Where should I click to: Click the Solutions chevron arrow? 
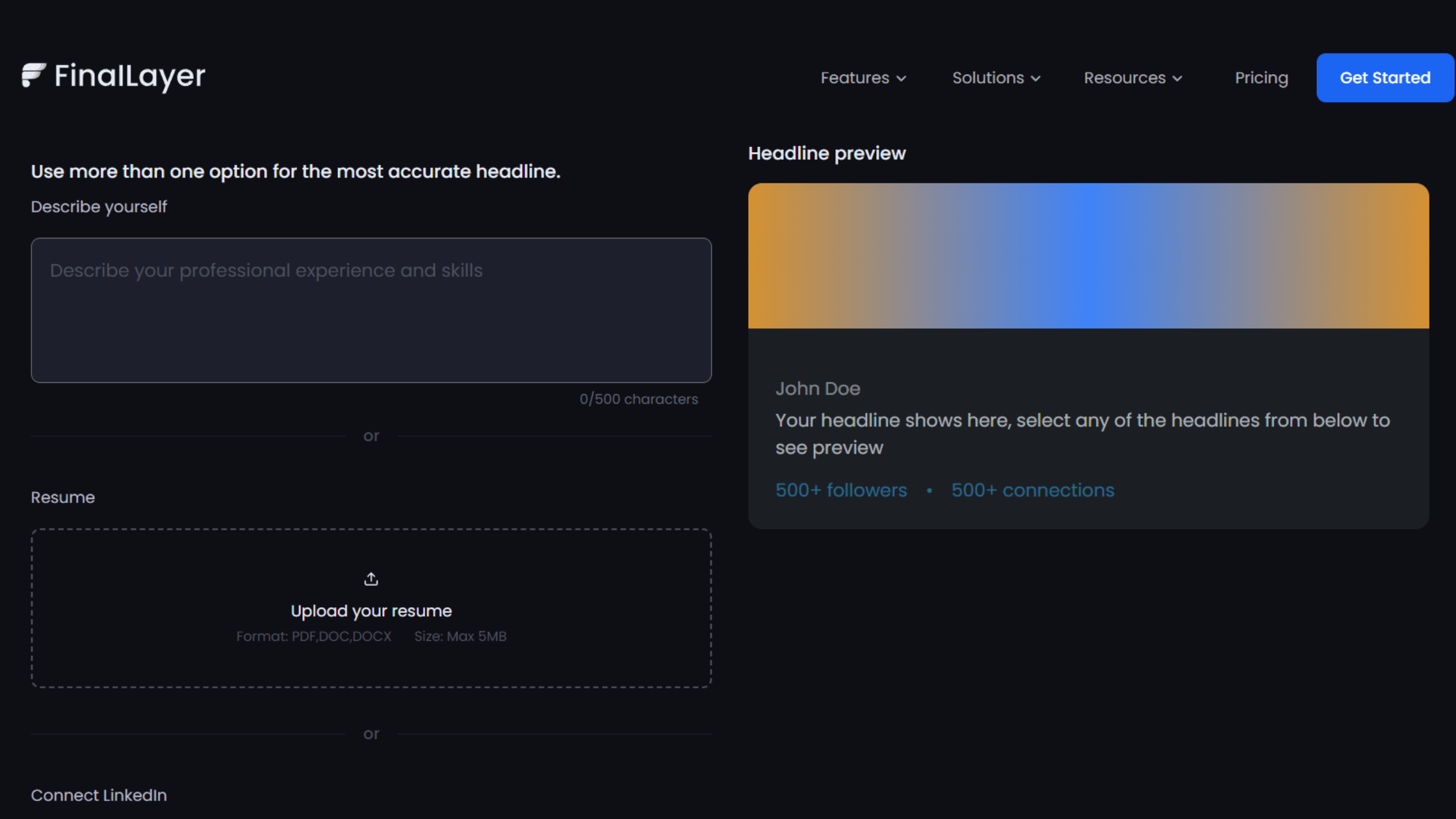point(1036,79)
